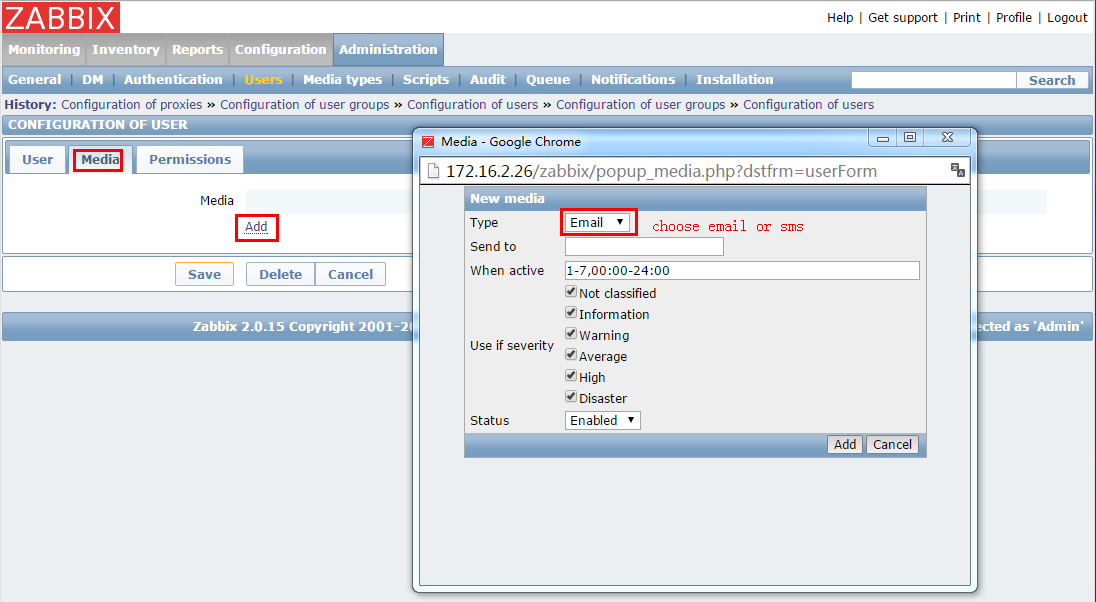The width and height of the screenshot is (1096, 602).
Task: Click the Add button in New media popup
Action: point(845,444)
